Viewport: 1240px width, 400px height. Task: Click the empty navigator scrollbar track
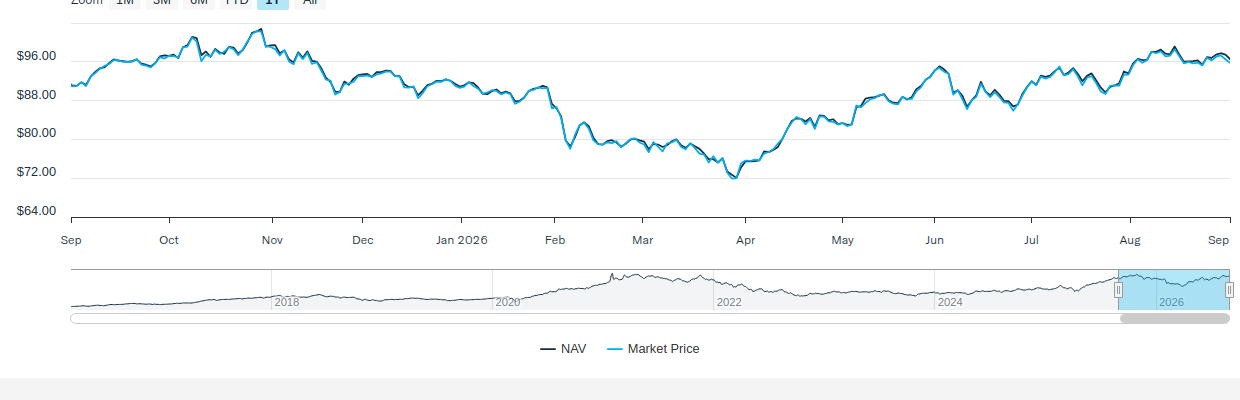click(595, 319)
